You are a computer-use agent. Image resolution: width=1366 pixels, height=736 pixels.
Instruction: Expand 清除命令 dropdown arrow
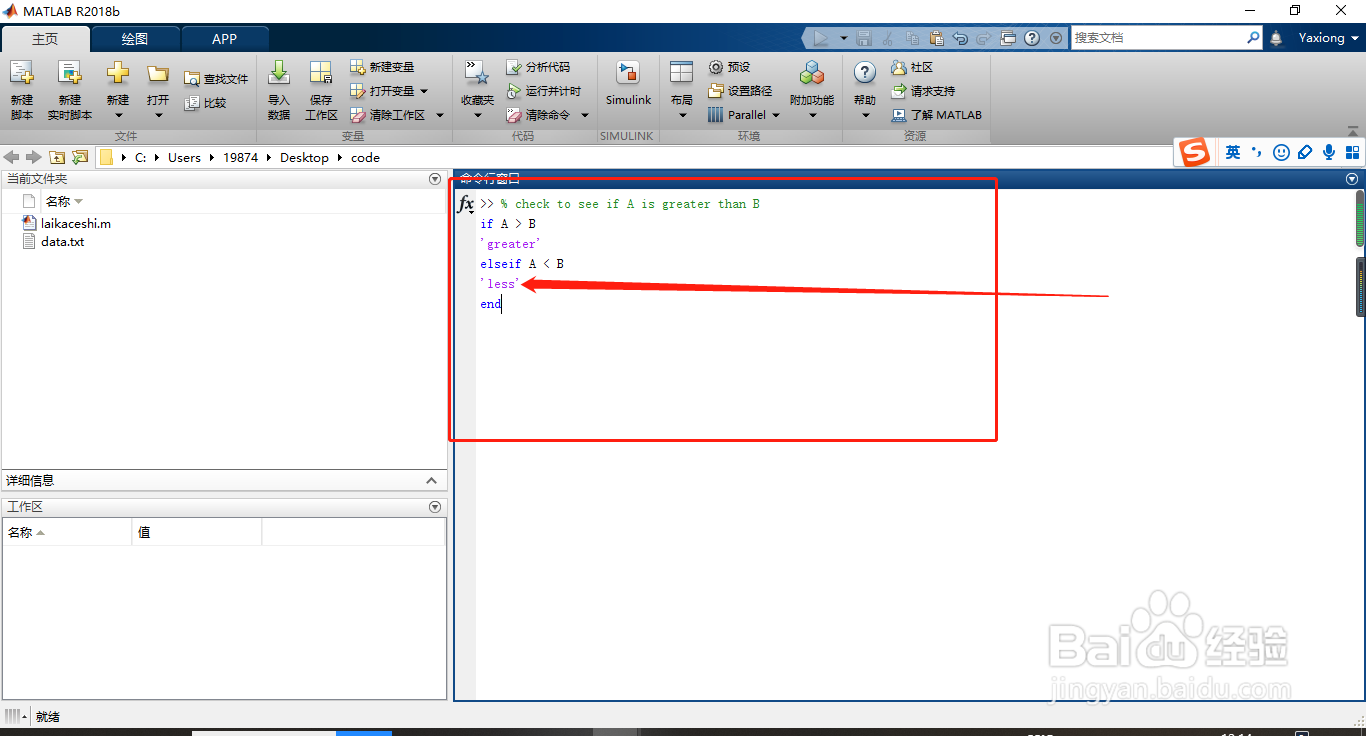point(585,115)
